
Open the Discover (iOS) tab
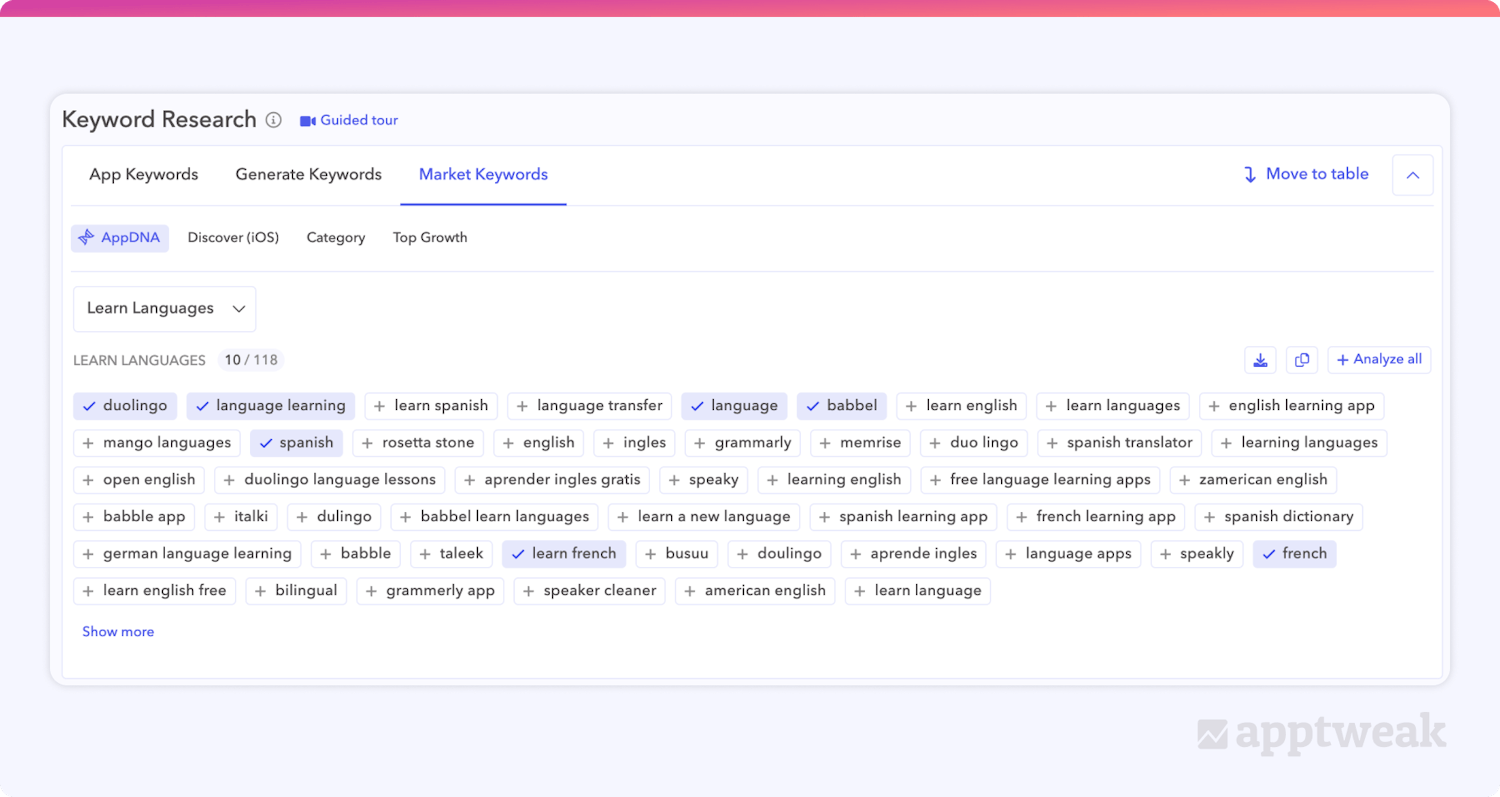(233, 237)
